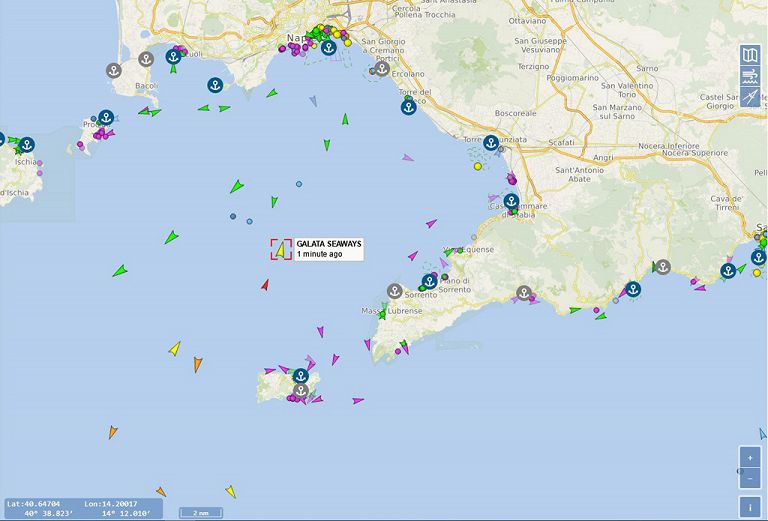Open the Torre del Greco blue anchor
Image resolution: width=768 pixels, height=521 pixels.
pyautogui.click(x=409, y=107)
